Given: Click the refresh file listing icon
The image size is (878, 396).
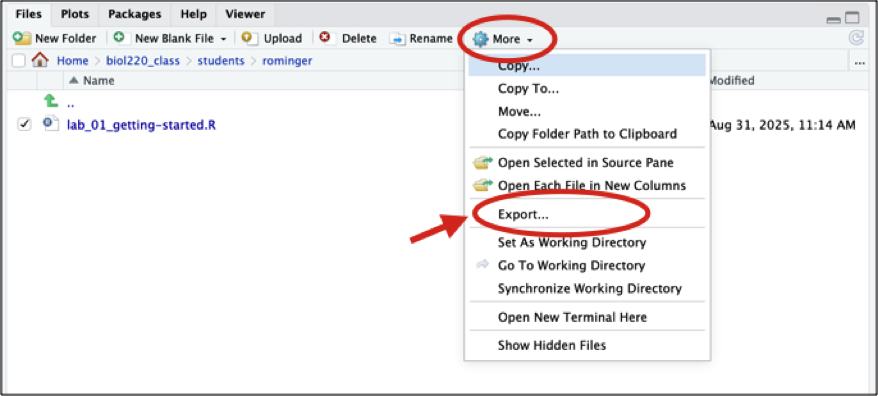Looking at the screenshot, I should (856, 38).
